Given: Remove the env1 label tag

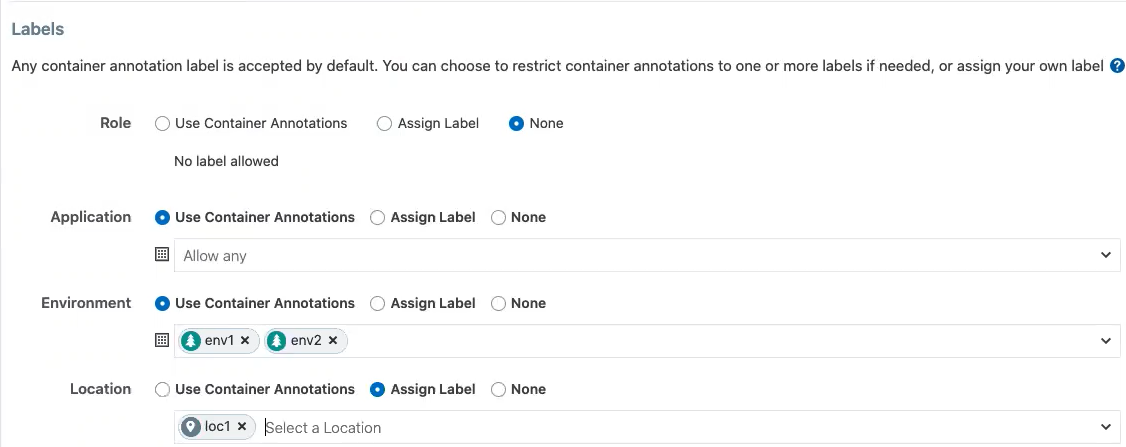Looking at the screenshot, I should [245, 341].
